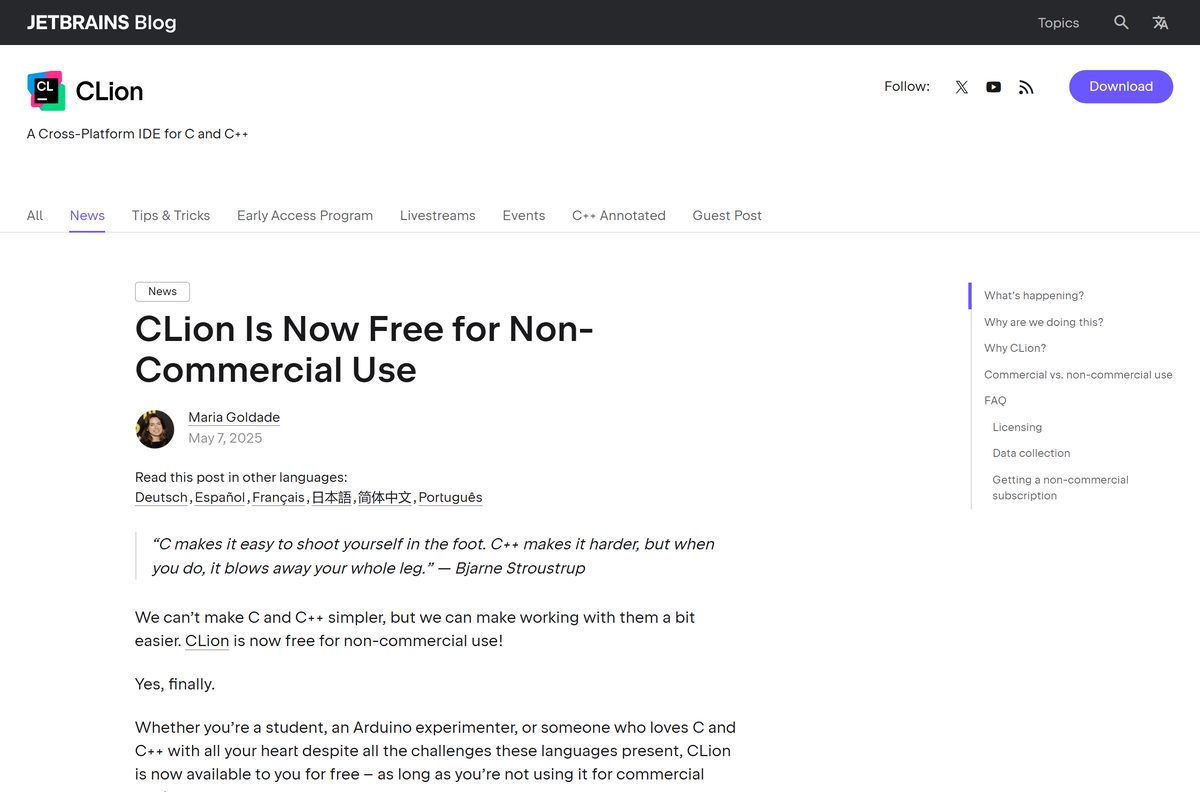Open the Tips & Tricks tab
Image resolution: width=1200 pixels, height=792 pixels.
coord(171,215)
